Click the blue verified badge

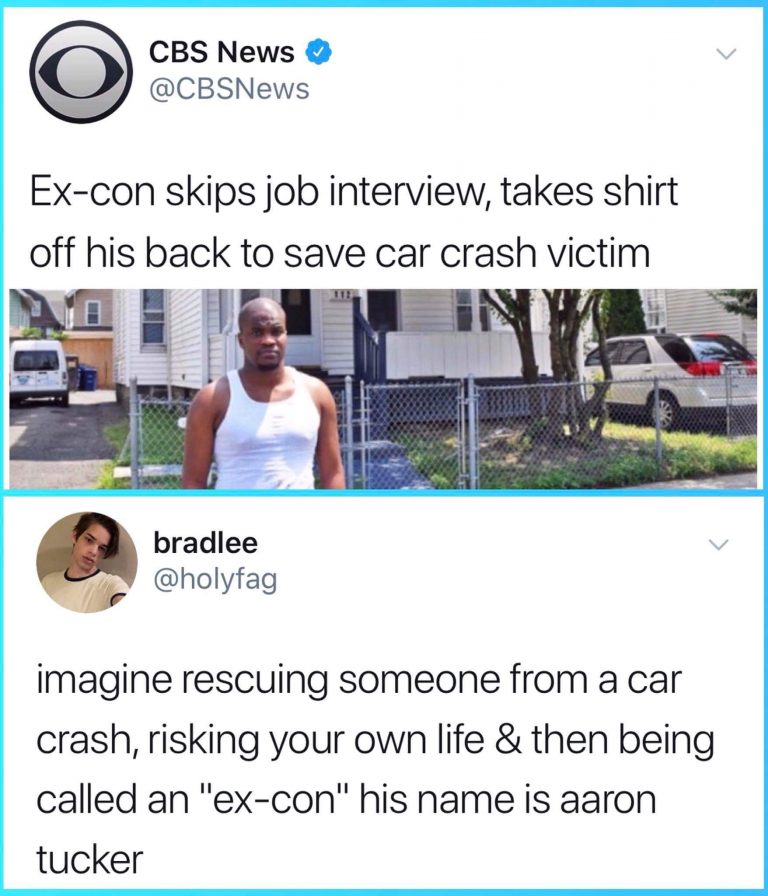point(319,53)
